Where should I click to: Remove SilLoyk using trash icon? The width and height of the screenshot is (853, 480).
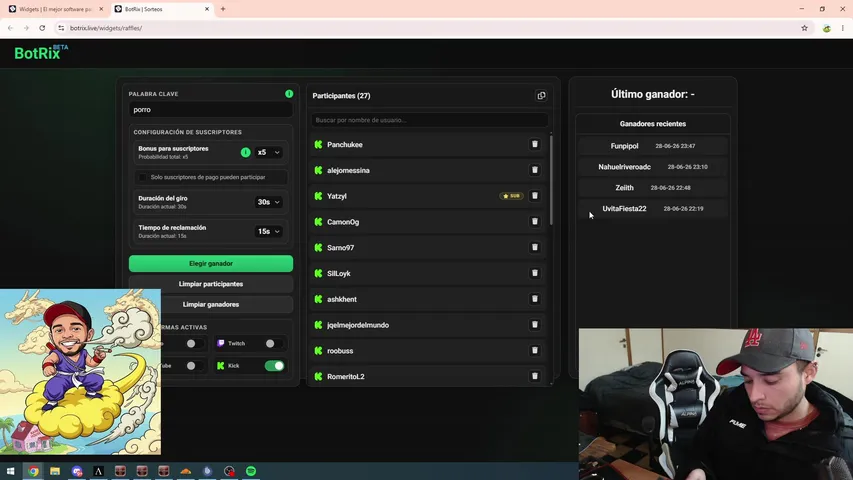(535, 273)
